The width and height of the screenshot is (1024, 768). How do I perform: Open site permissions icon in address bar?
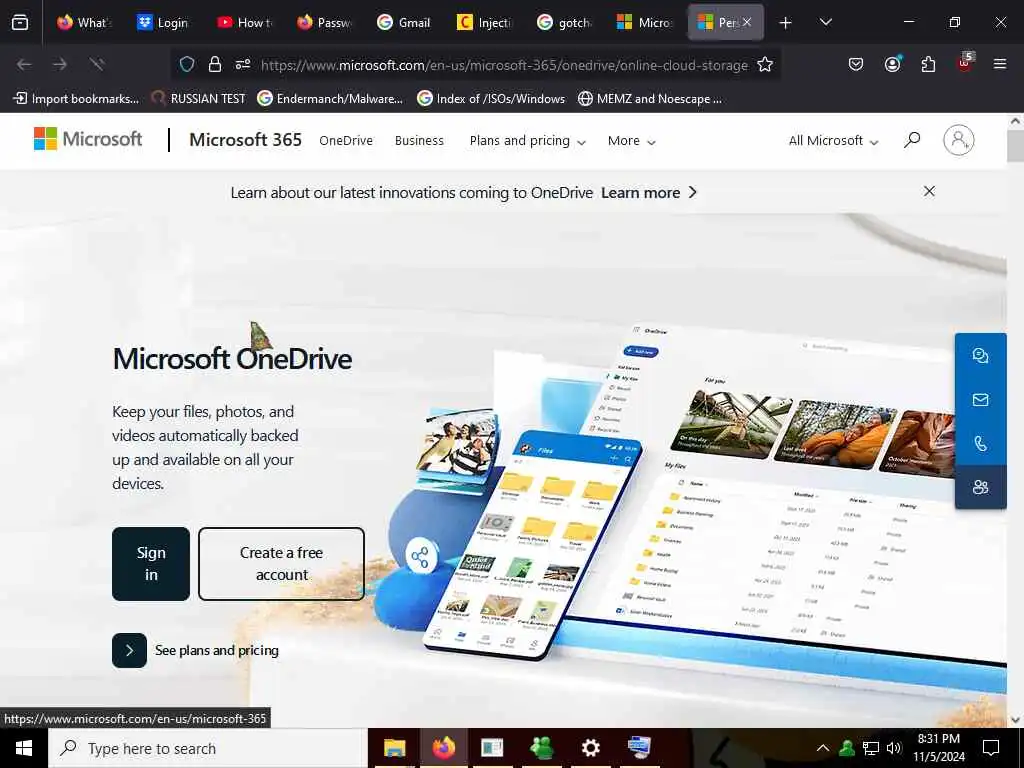[x=243, y=64]
